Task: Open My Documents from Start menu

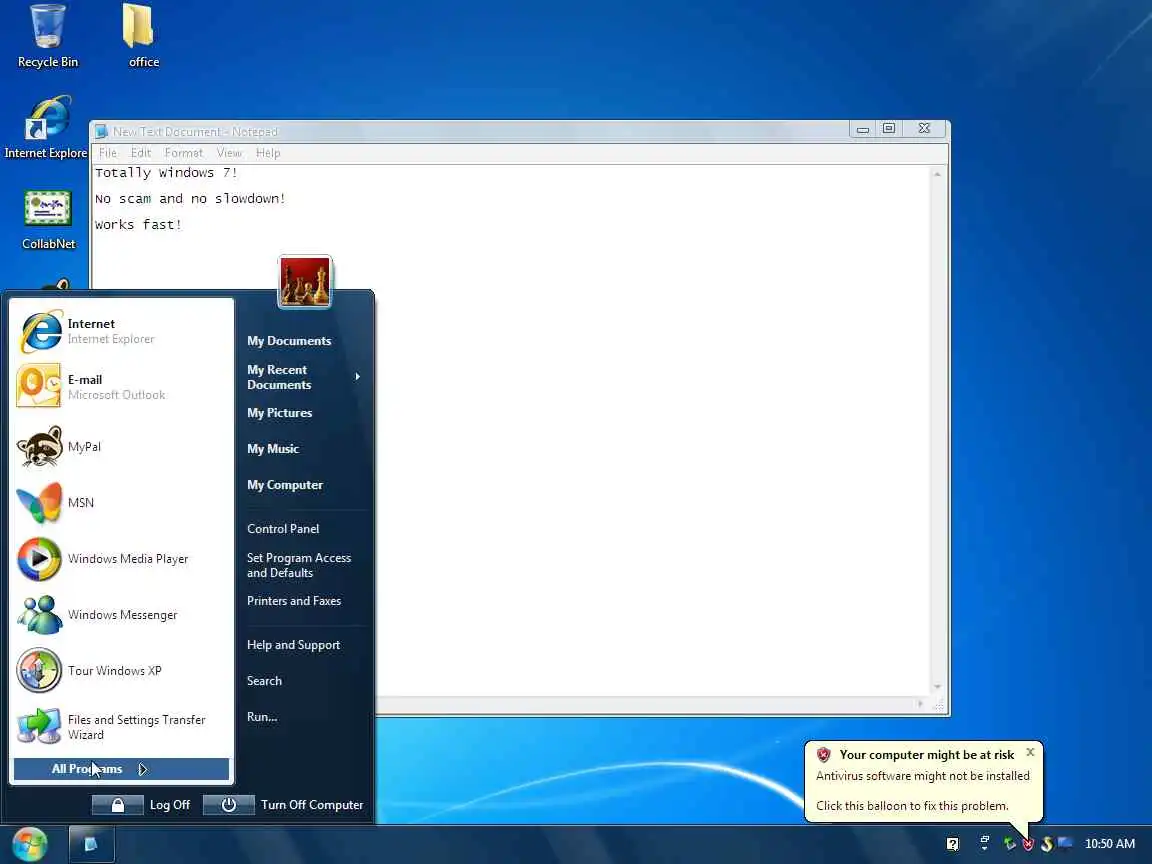Action: coord(289,341)
